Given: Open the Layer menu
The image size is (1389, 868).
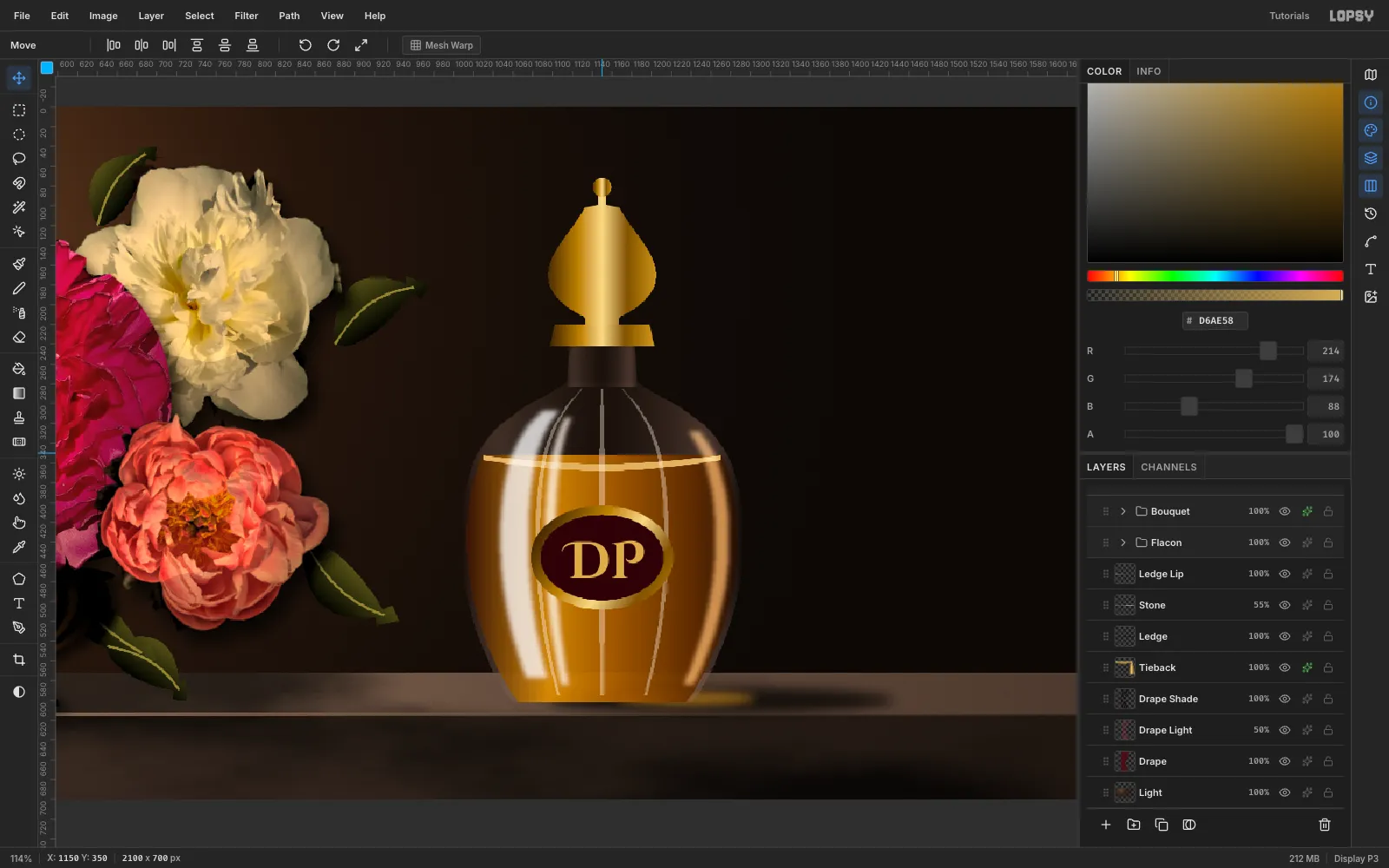Looking at the screenshot, I should click(151, 16).
